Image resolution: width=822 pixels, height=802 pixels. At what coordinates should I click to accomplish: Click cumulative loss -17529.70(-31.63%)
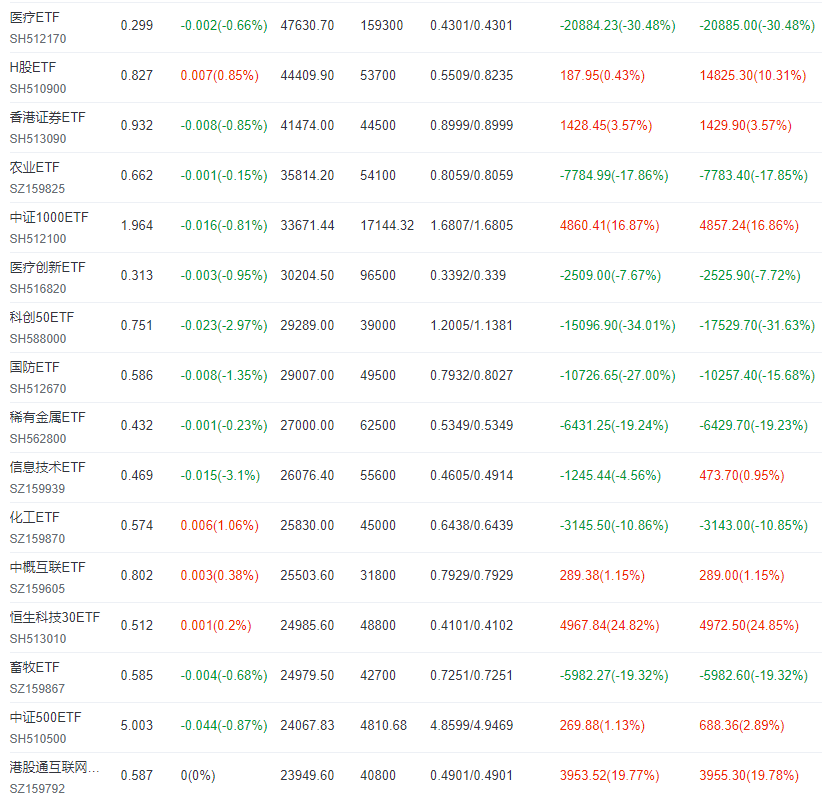click(x=757, y=326)
